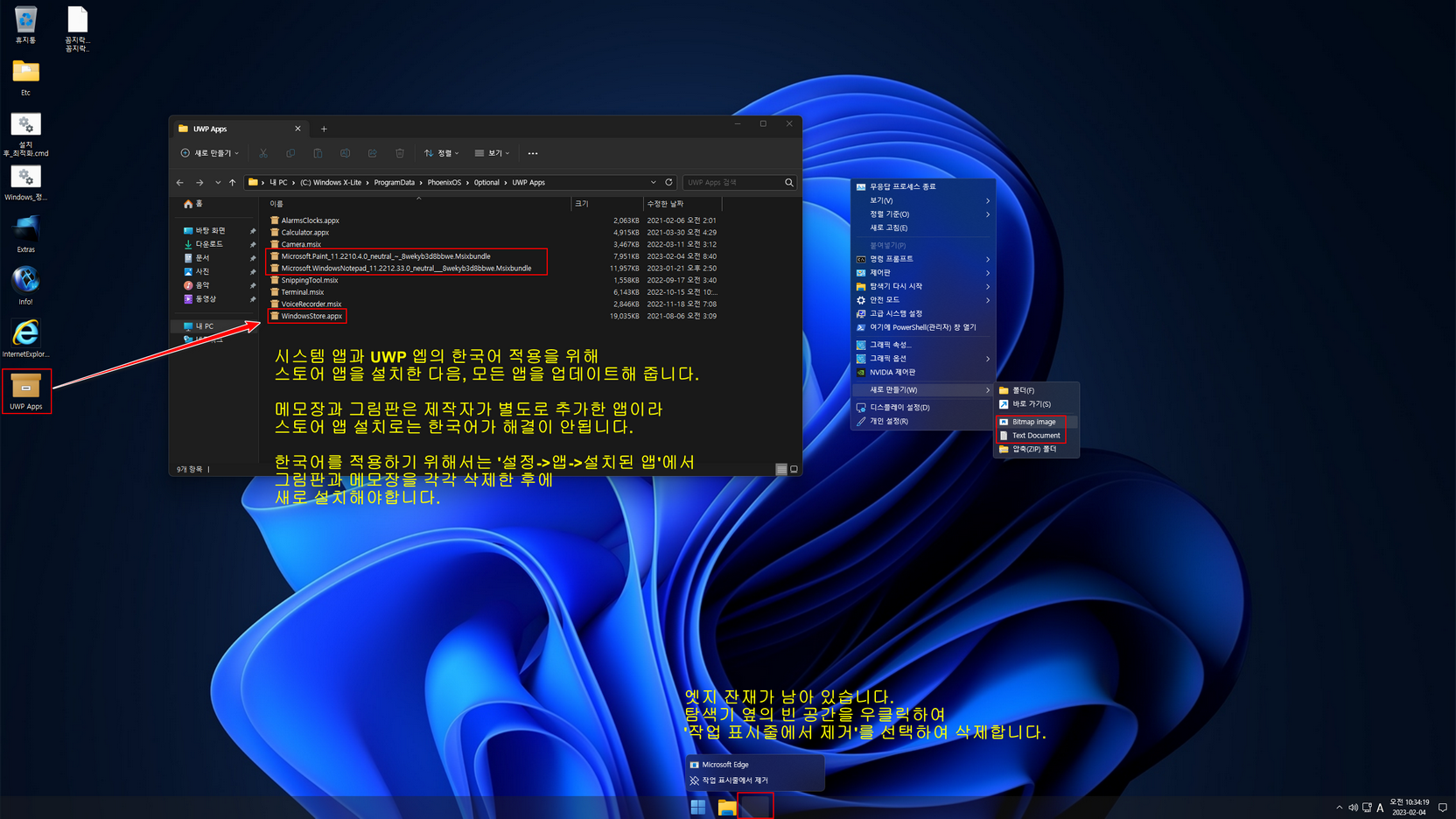This screenshot has width=1456, height=819.
Task: Select the Info! desktop icon
Action: (25, 286)
